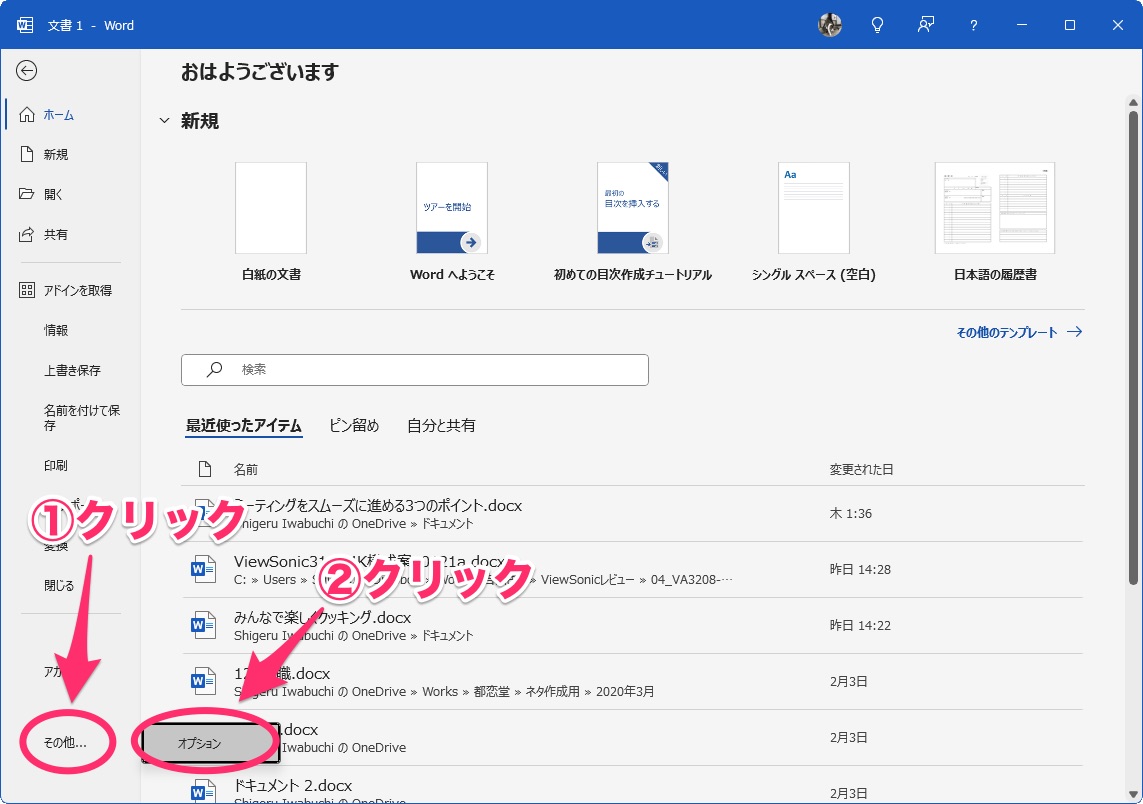
Task: Open your account profile picture menu
Action: point(829,25)
